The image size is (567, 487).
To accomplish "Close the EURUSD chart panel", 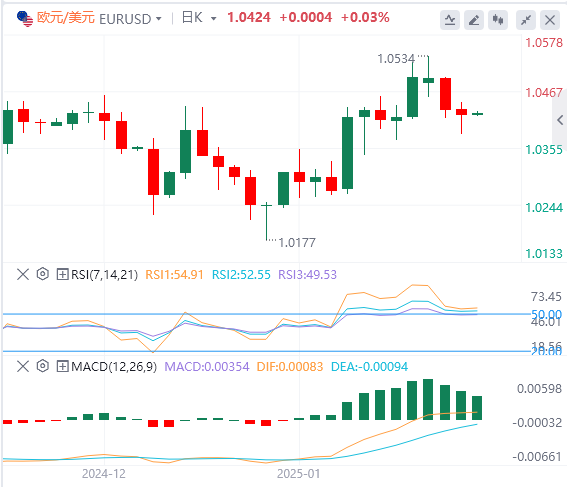I will pyautogui.click(x=550, y=20).
